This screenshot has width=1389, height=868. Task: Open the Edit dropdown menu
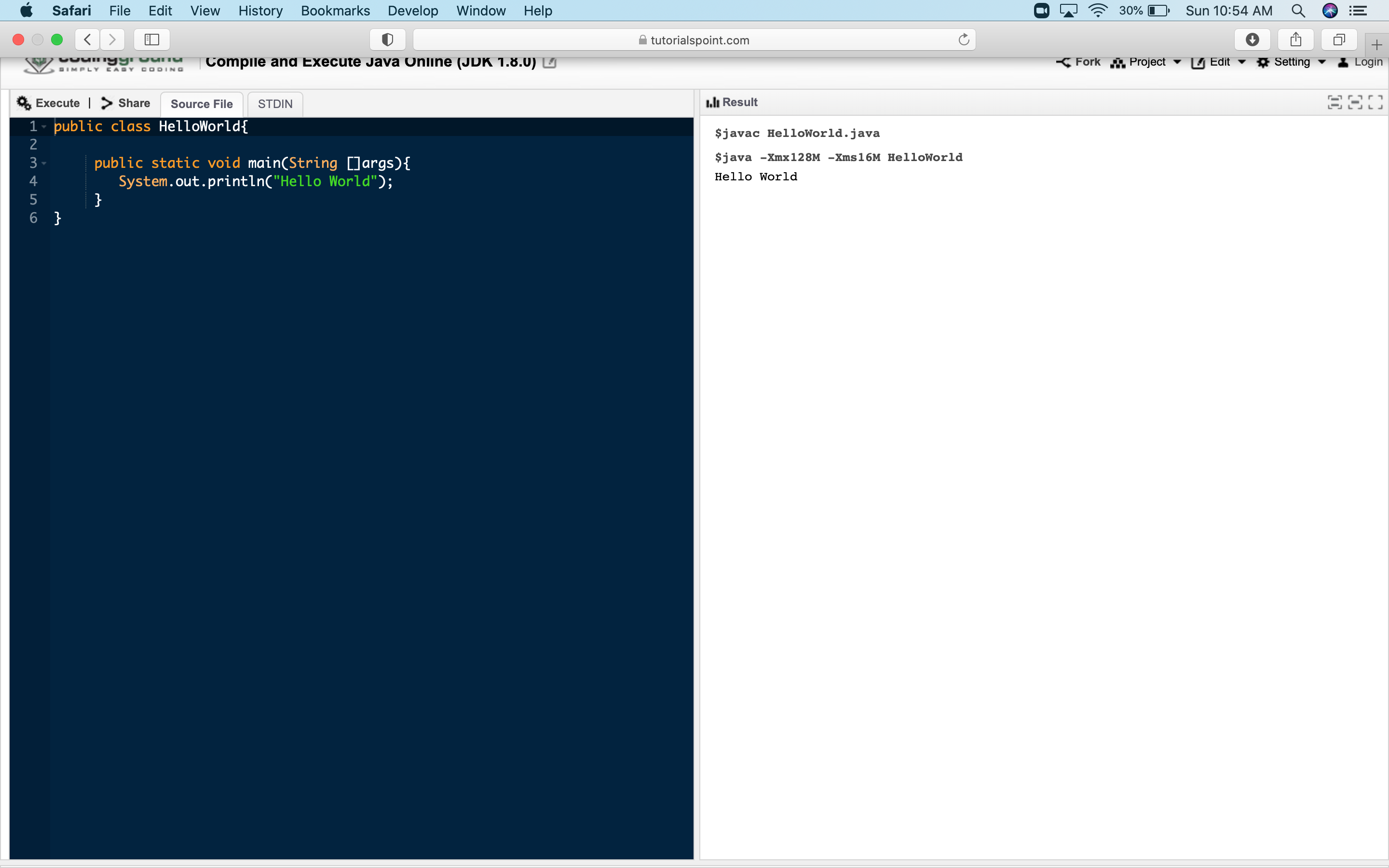coord(1243,63)
